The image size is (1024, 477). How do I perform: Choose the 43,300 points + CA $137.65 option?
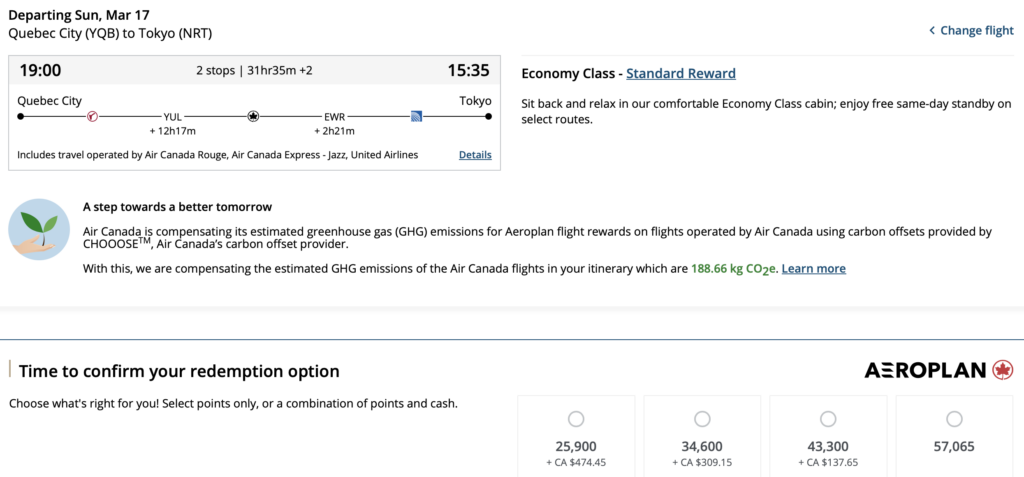(828, 419)
